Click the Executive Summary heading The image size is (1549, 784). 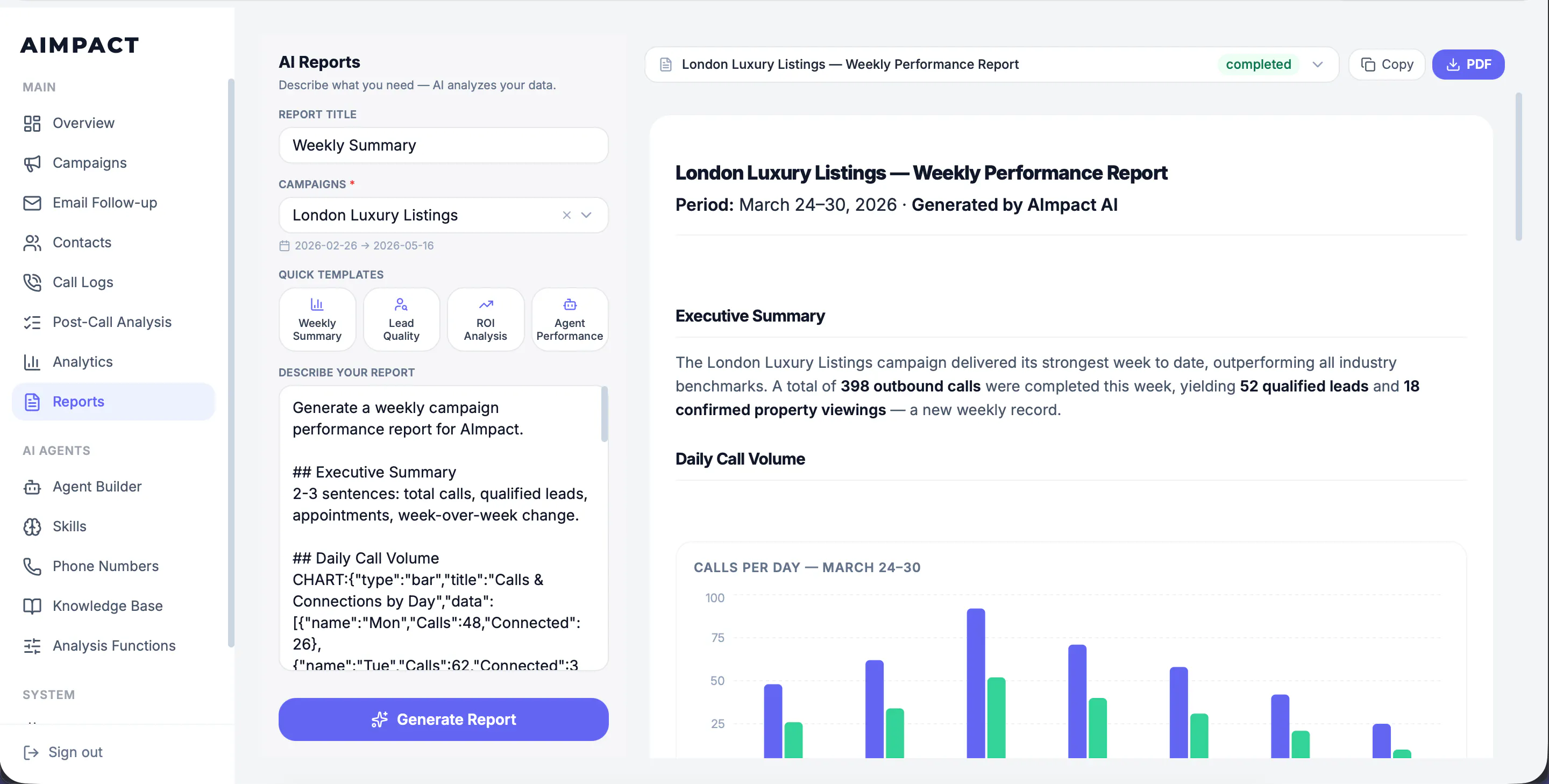(x=750, y=316)
